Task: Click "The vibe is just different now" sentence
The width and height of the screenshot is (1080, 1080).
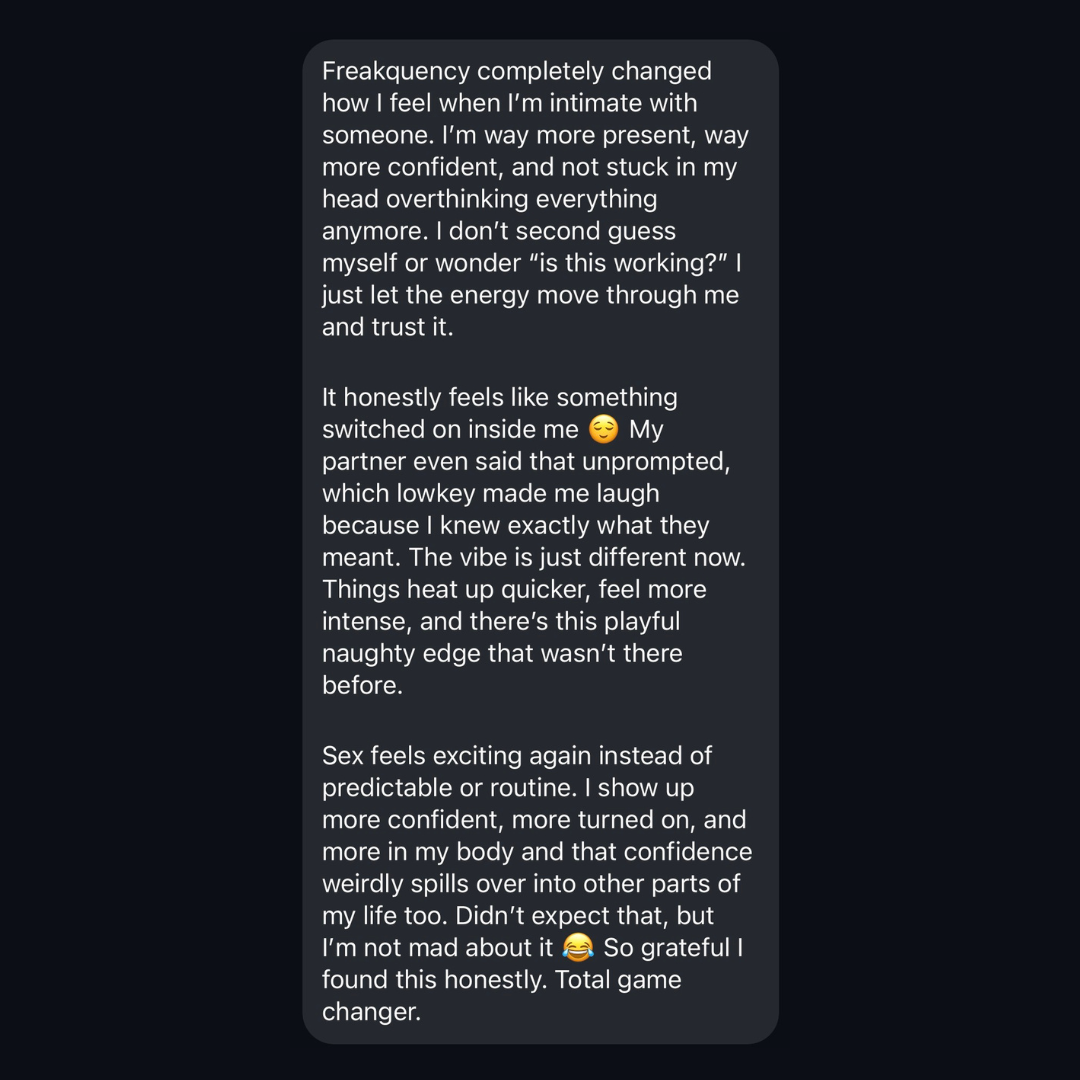Action: 576,557
